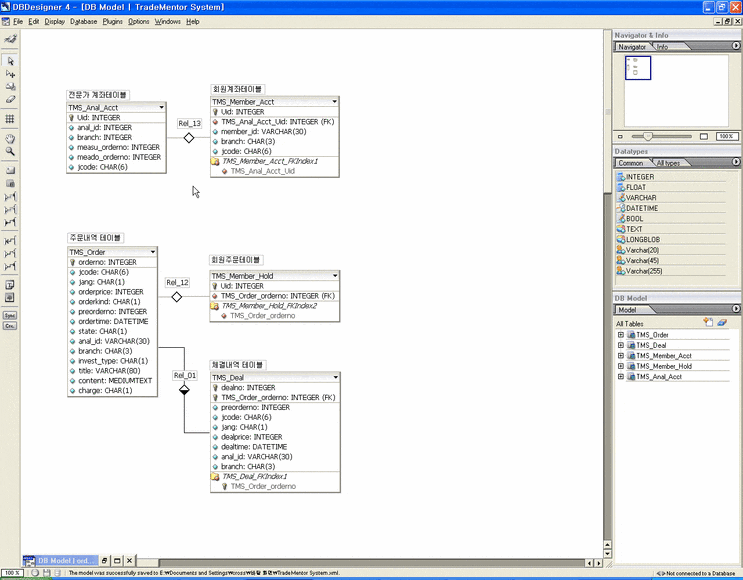Select the Hand pan tool
Screen dimensions: 743x580
11,138
